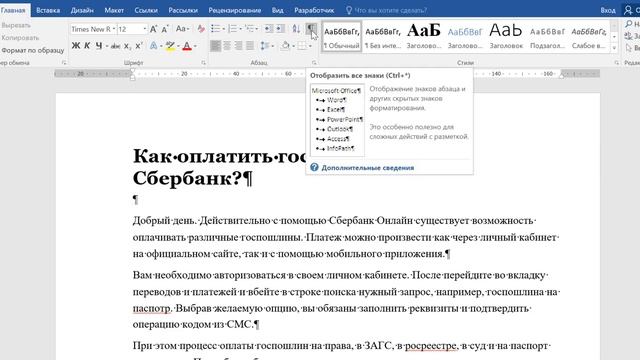Expand the highlight color dropdown arrow
This screenshot has width=640, height=360.
(x=179, y=46)
